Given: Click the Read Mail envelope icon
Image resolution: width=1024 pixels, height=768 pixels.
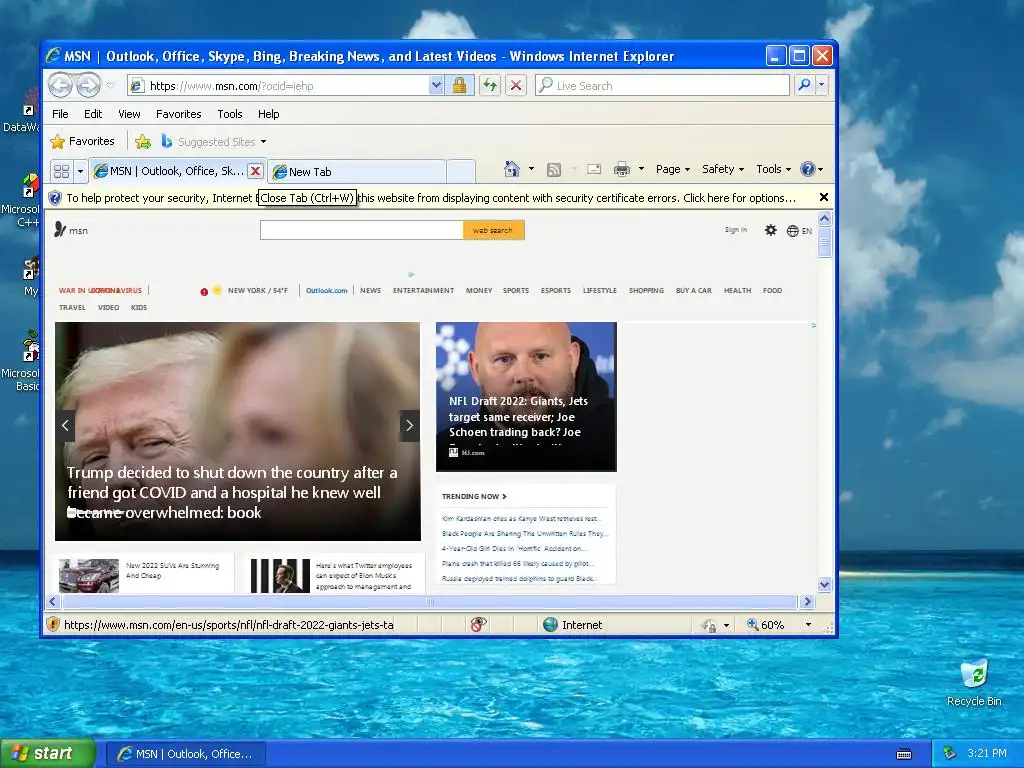Looking at the screenshot, I should [594, 169].
